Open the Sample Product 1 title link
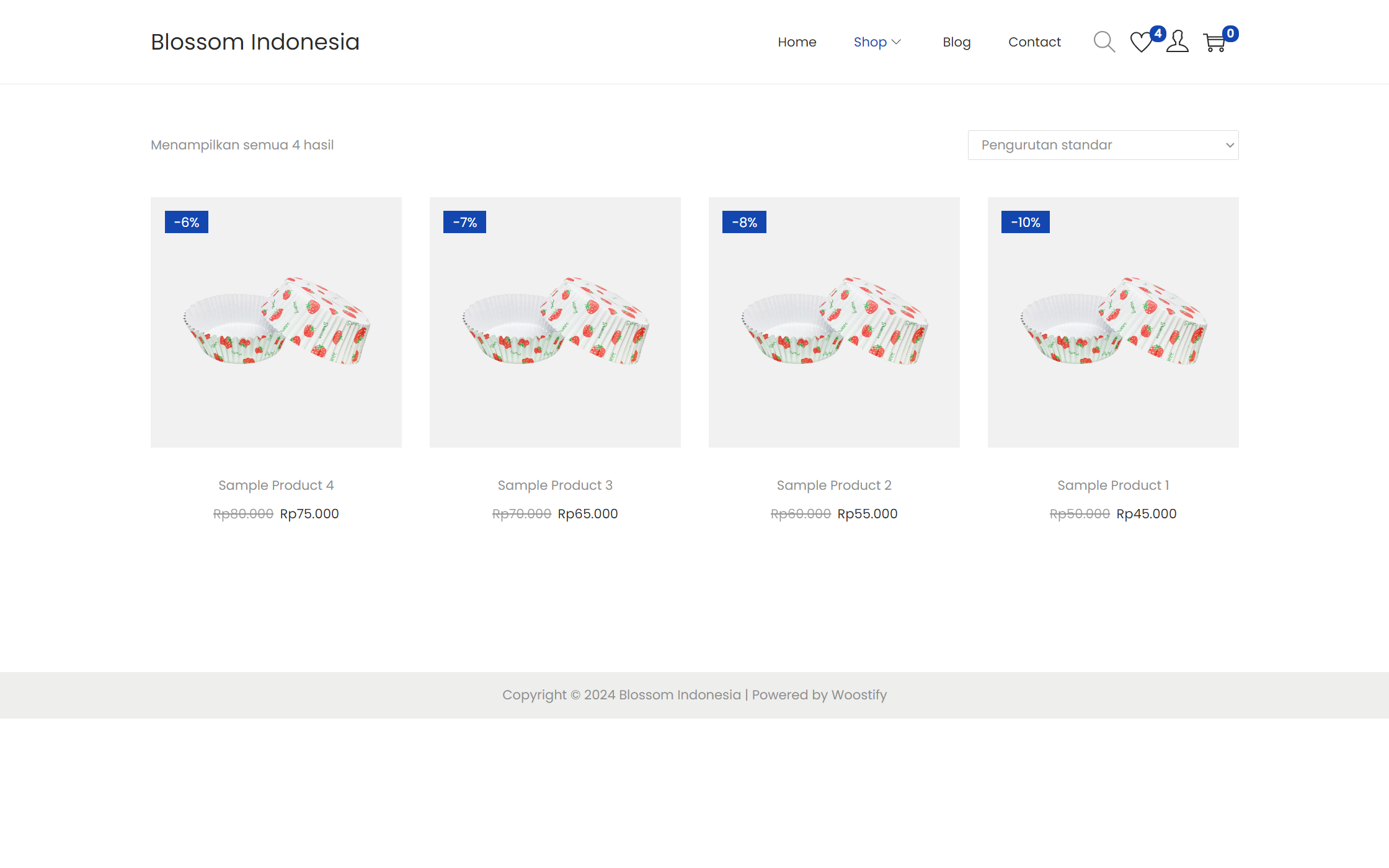Image resolution: width=1389 pixels, height=868 pixels. 1113,485
